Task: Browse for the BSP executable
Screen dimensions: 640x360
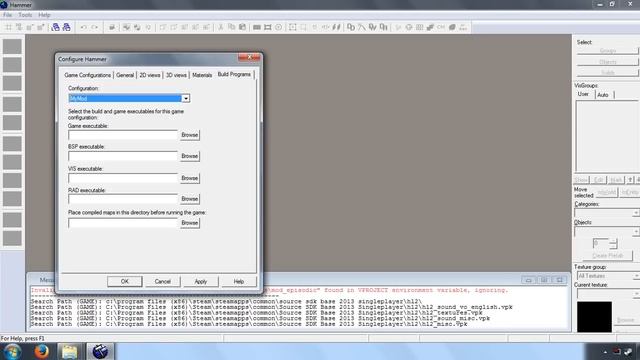Action: (x=189, y=156)
